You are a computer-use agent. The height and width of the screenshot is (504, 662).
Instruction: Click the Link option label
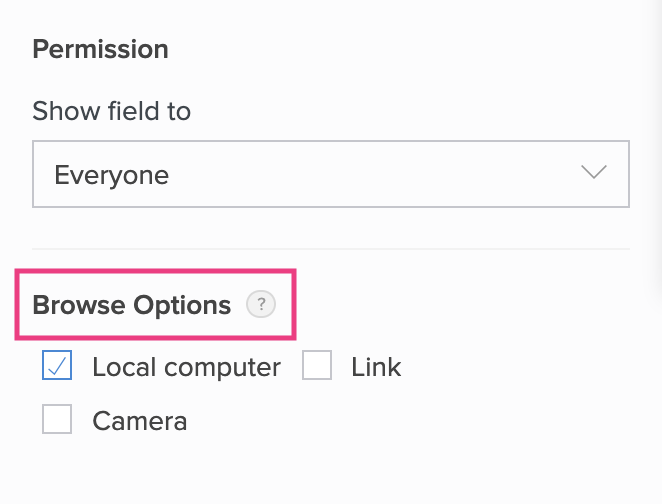[376, 367]
